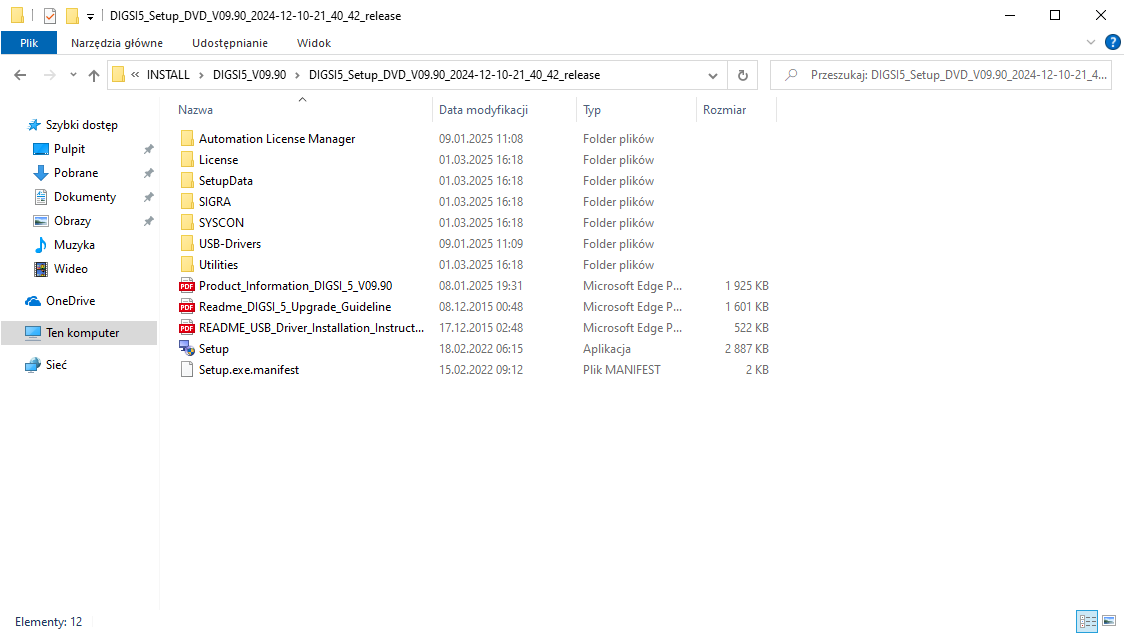Select the USB-Drivers folder icon
The width and height of the screenshot is (1125, 634).
coord(187,243)
